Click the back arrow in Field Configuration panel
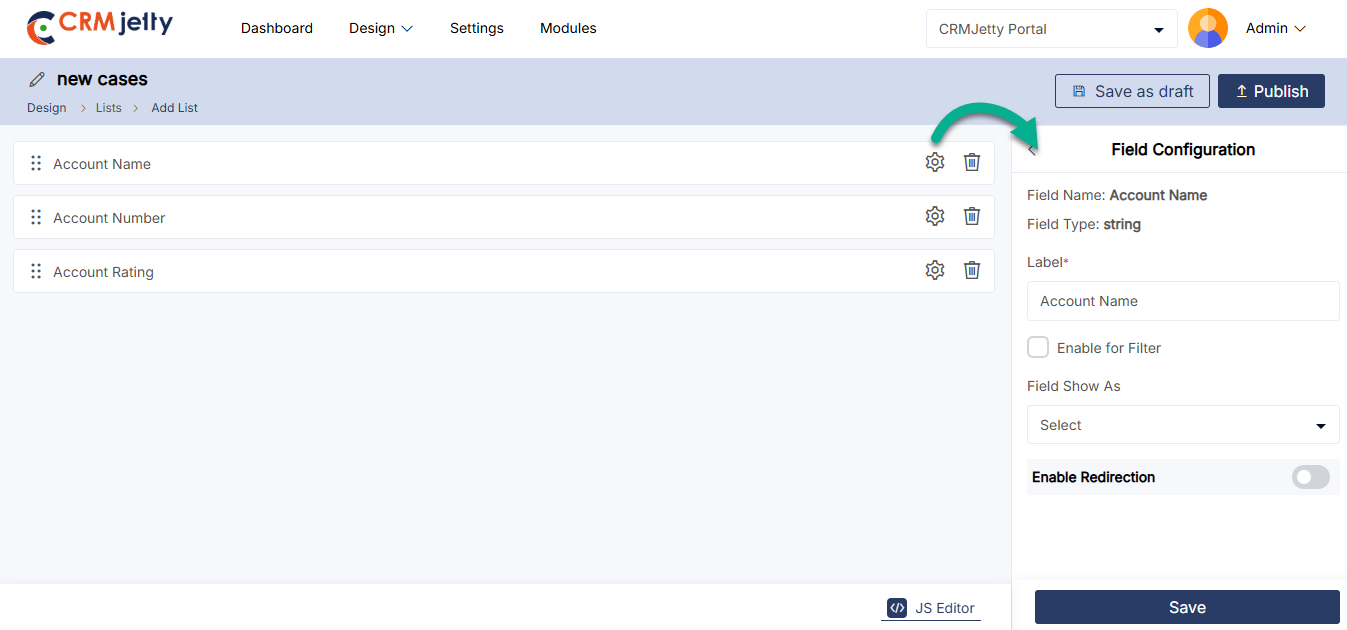The height and width of the screenshot is (630, 1347). [1032, 150]
